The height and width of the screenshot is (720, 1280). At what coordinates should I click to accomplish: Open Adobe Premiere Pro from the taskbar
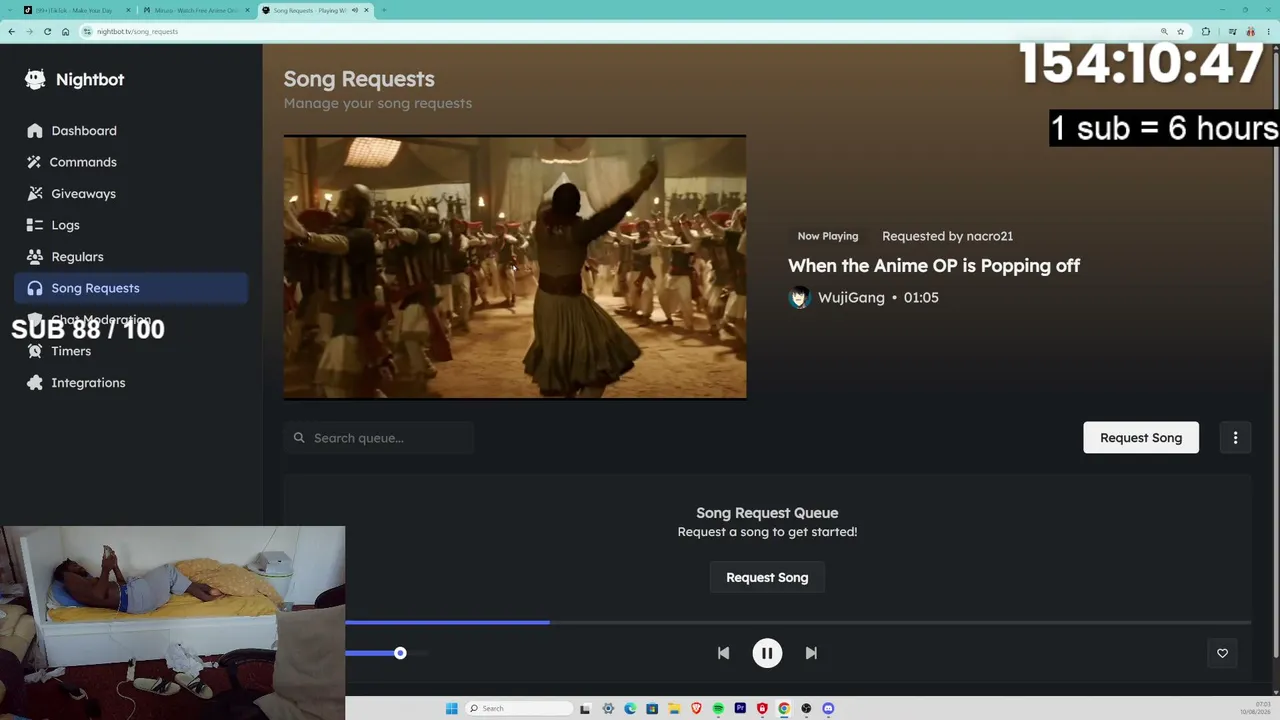(740, 708)
